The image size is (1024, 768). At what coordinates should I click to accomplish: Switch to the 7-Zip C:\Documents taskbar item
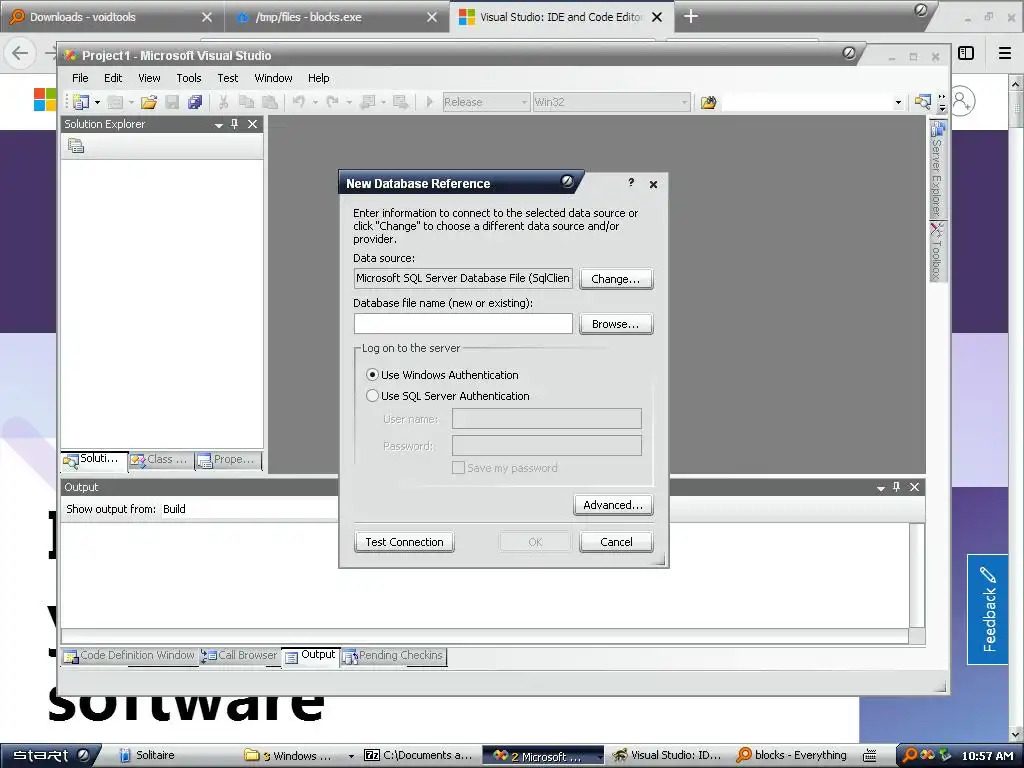pos(418,756)
